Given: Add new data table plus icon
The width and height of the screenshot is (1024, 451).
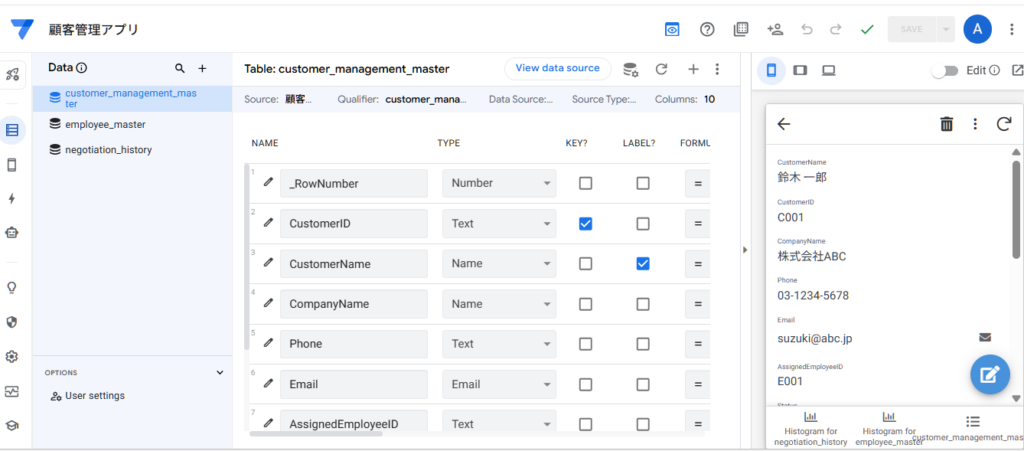Looking at the screenshot, I should 202,69.
